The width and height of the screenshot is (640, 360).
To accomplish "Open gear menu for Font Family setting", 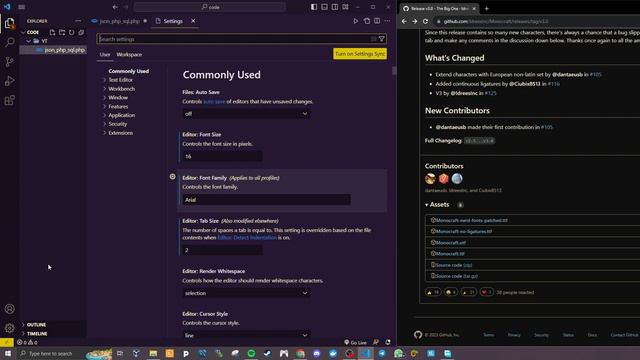I will tap(173, 177).
